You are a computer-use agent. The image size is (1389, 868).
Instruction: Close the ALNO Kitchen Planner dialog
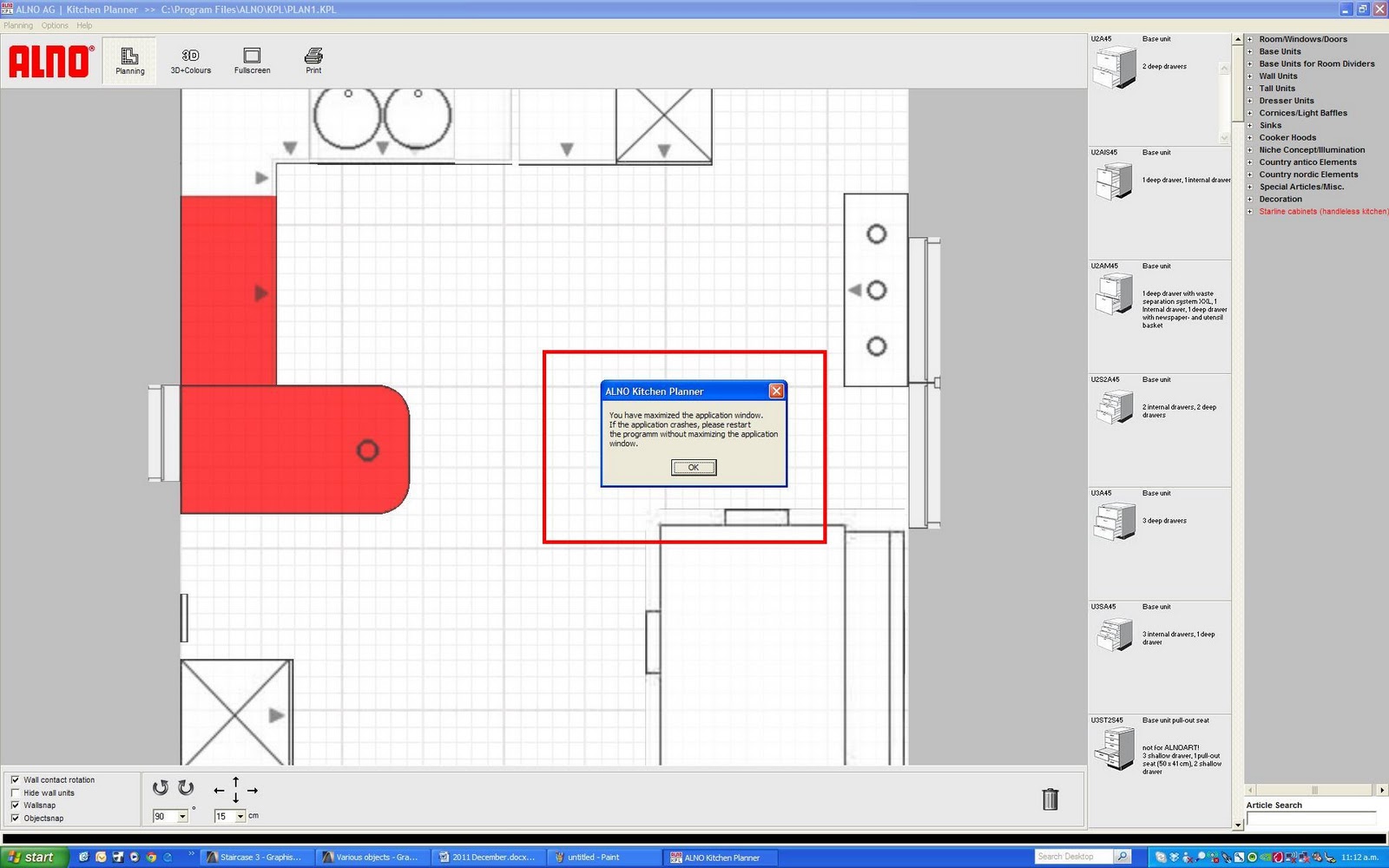[x=777, y=391]
